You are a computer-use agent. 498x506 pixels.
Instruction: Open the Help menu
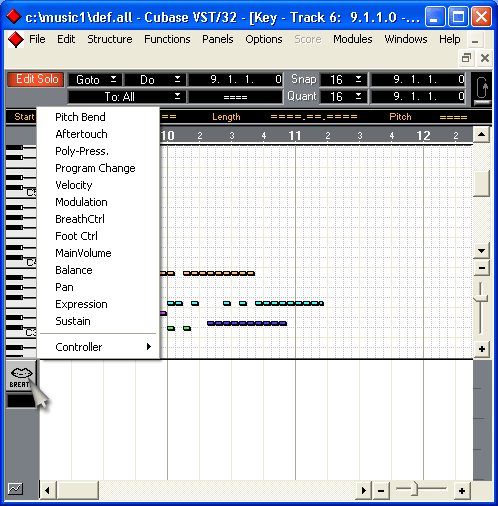[450, 39]
